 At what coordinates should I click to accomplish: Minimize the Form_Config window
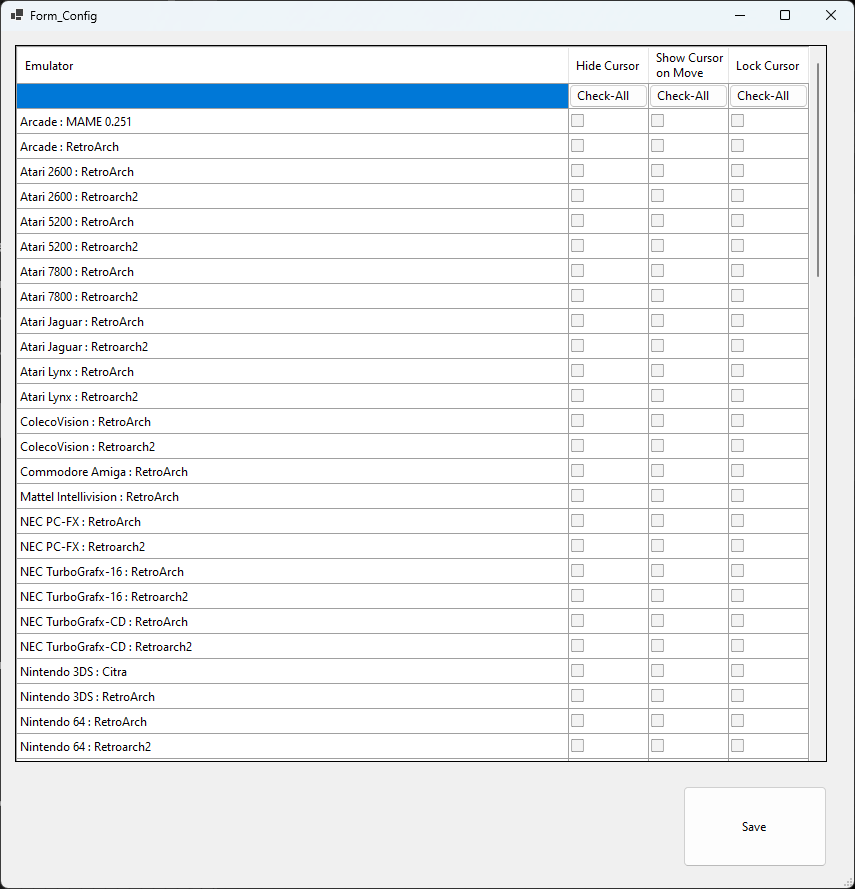tap(740, 15)
